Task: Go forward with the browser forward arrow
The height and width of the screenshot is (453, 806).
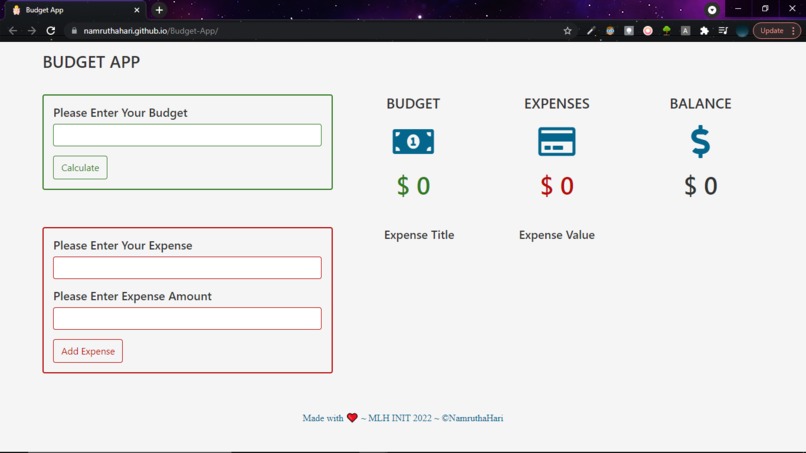Action: point(32,31)
